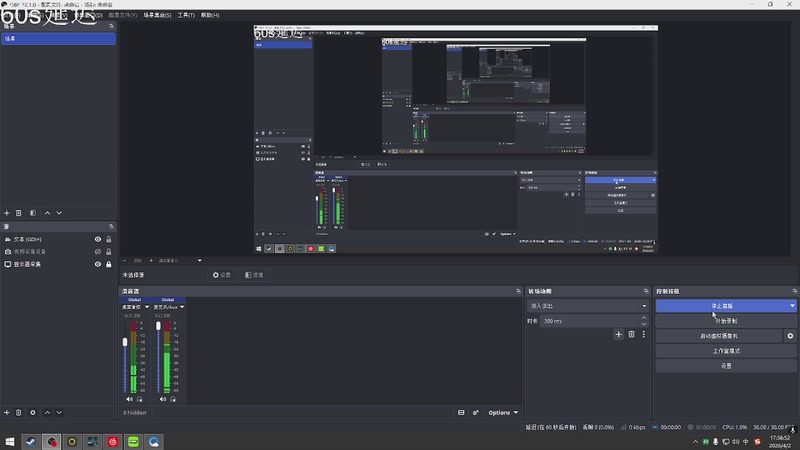Viewport: 800px width, 450px height.
Task: Enable Studio Mode button
Action: coord(726,351)
